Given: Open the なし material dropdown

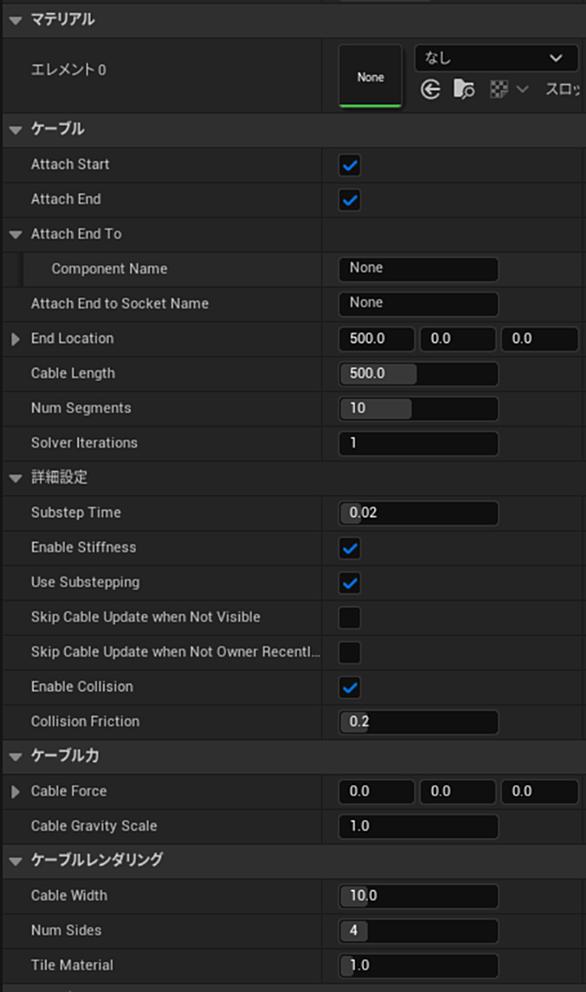Looking at the screenshot, I should click(x=496, y=58).
